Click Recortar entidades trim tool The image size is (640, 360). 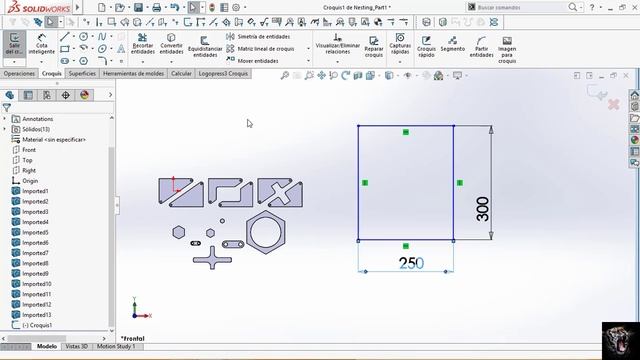[x=142, y=44]
